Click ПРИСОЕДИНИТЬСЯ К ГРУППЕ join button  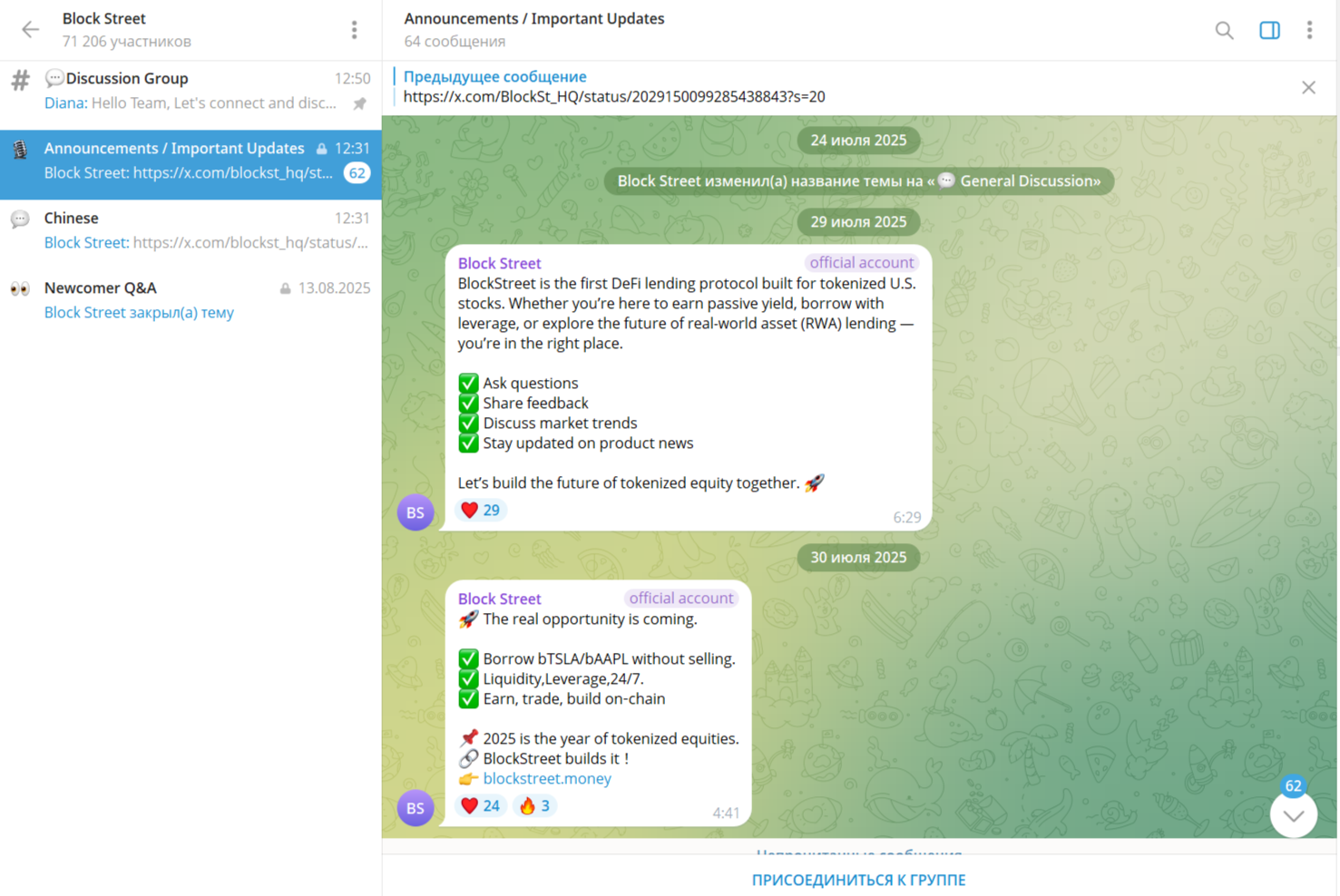858,880
